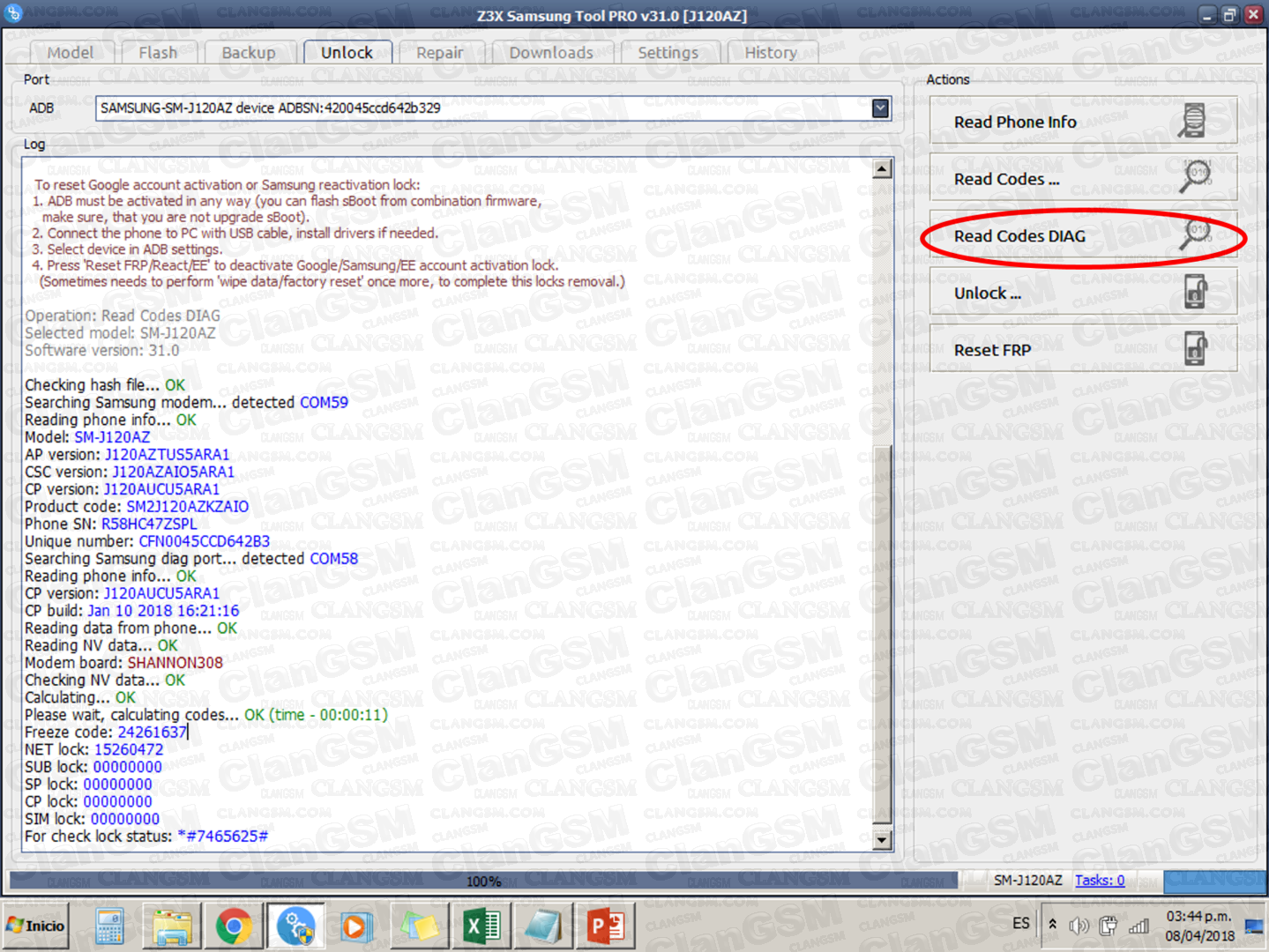The height and width of the screenshot is (952, 1269).
Task: Go to the Repair tab
Action: click(439, 53)
